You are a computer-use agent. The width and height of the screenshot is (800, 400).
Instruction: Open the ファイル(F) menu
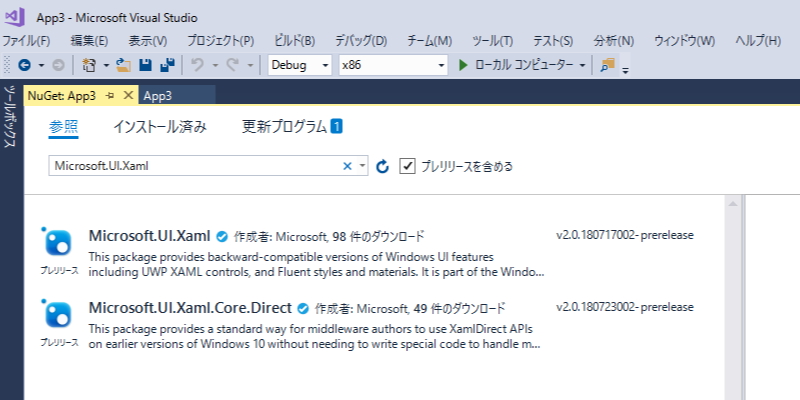coord(27,41)
